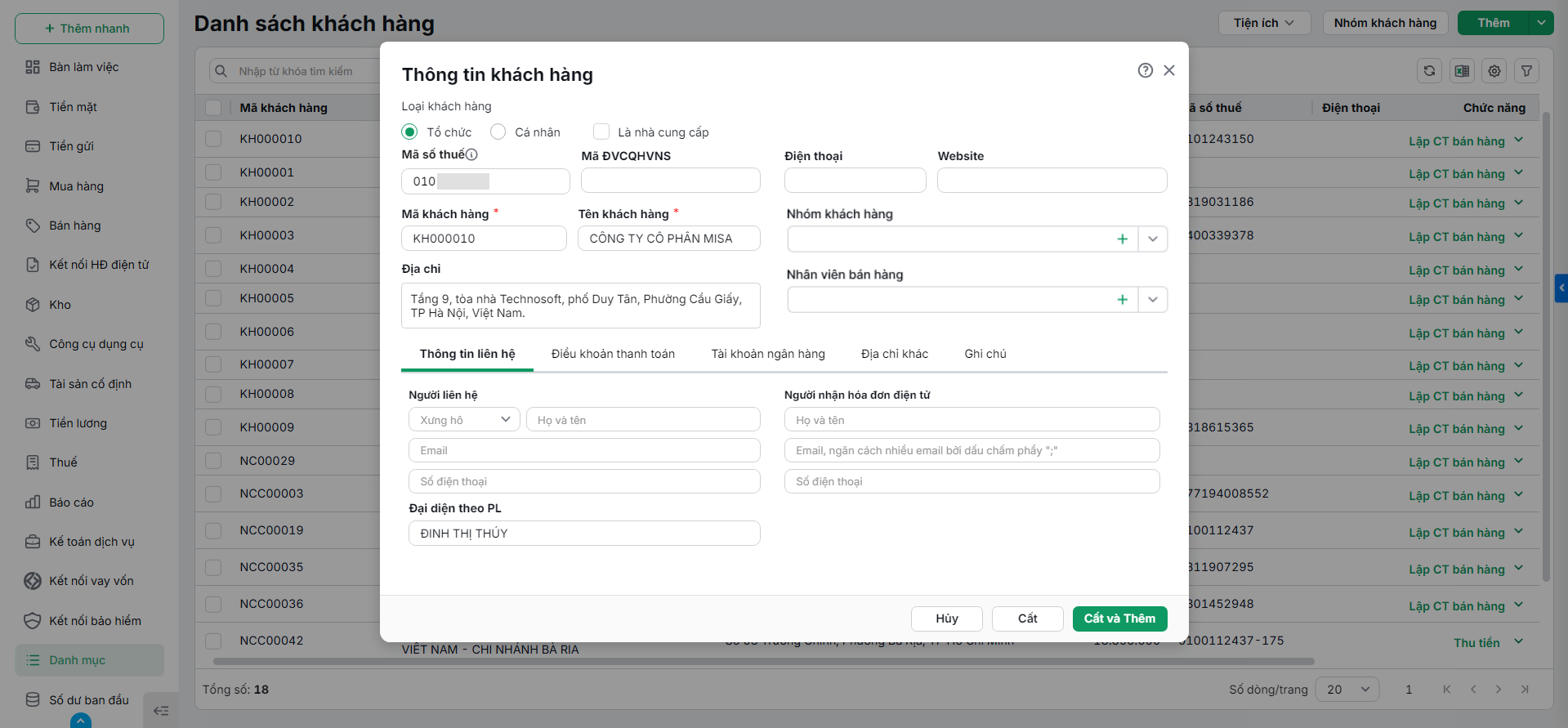Switch to Tài khoản ngân hàng tab
The width and height of the screenshot is (1568, 728).
768,354
